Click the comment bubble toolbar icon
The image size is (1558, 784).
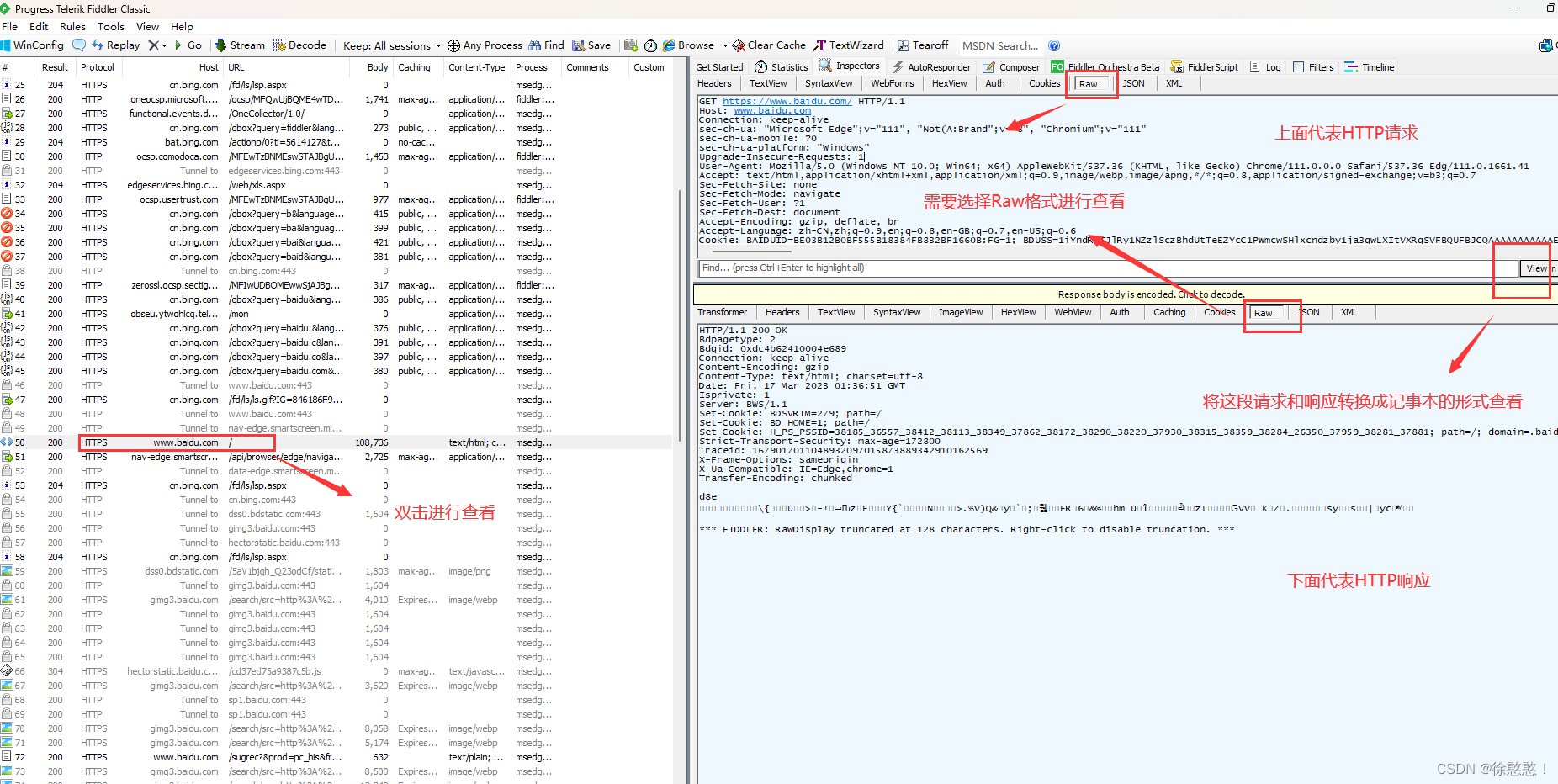[x=79, y=45]
